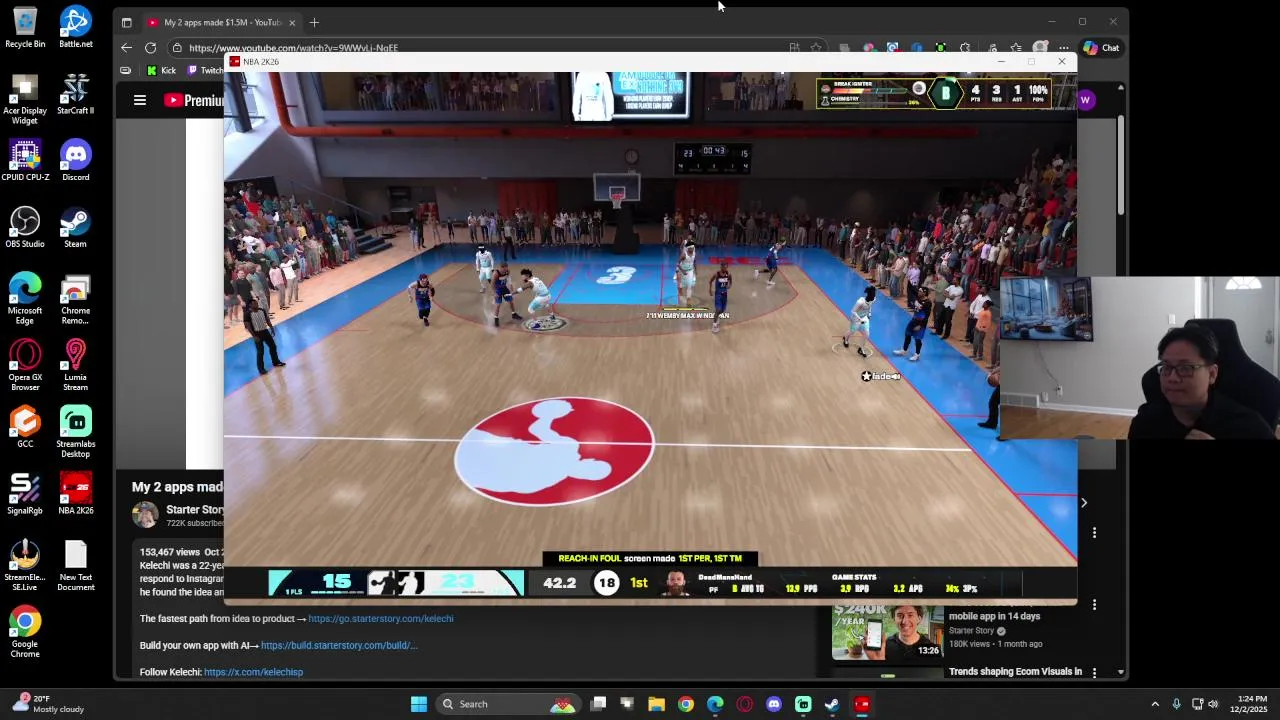Click taskbar Search box

pyautogui.click(x=511, y=704)
